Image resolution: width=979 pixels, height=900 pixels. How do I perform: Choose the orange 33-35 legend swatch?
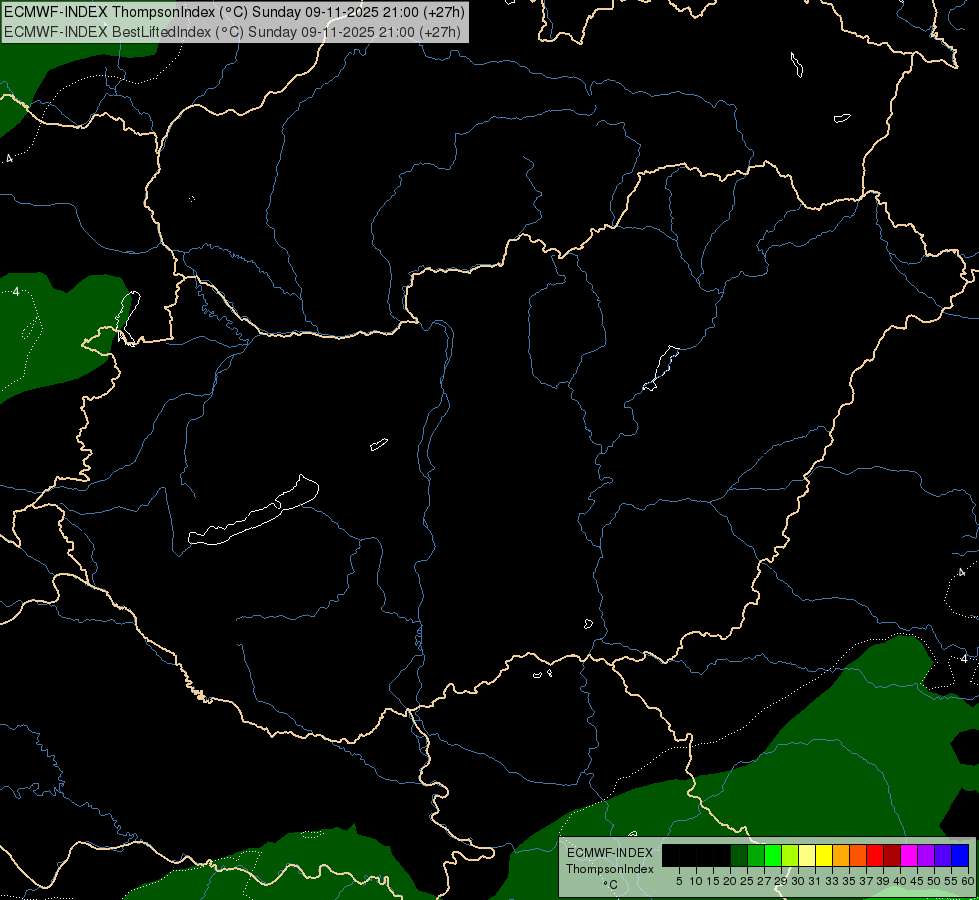coord(841,855)
